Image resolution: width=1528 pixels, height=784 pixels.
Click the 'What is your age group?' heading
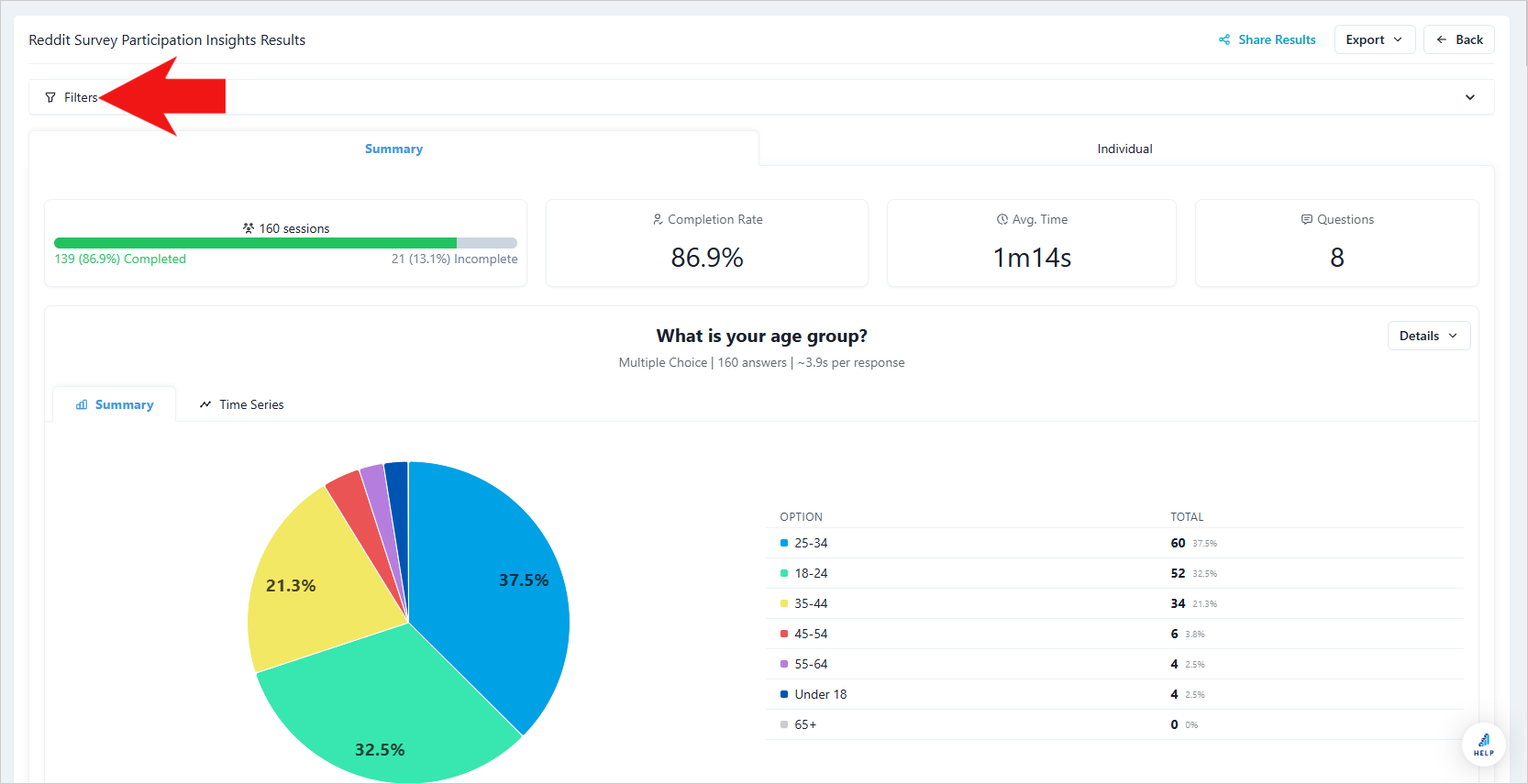tap(761, 336)
